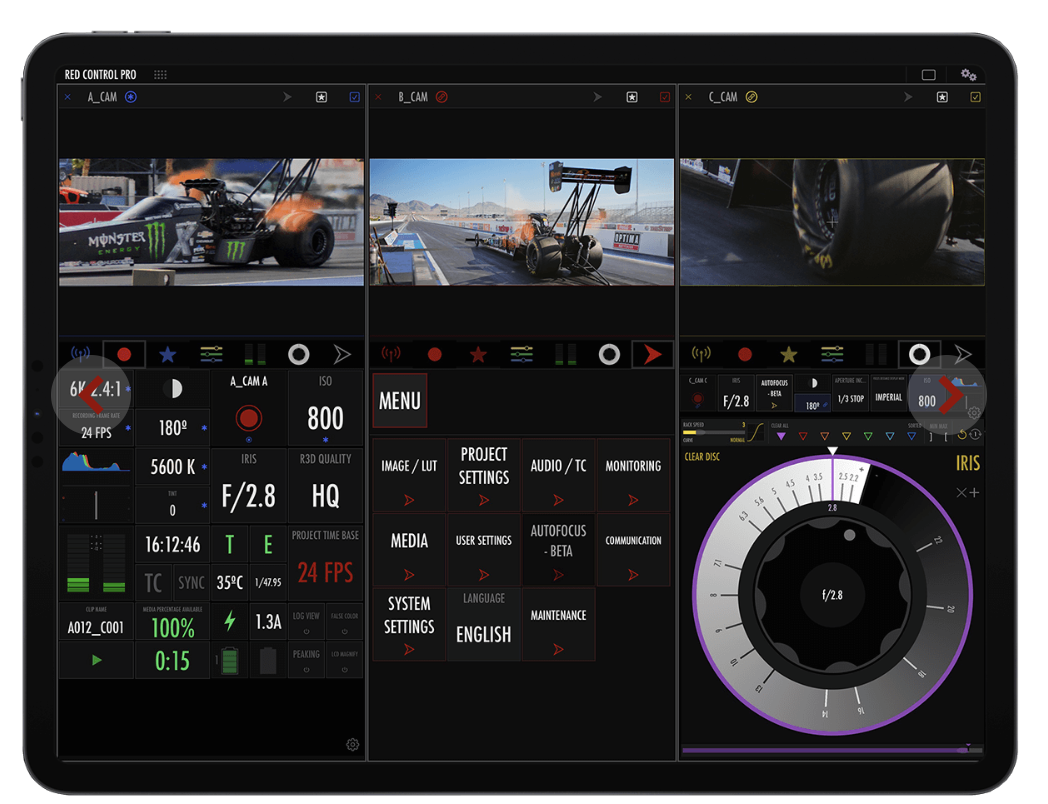Viewport: 1048px width, 804px height.
Task: Tap the green lightning bolt power tile
Action: [x=230, y=621]
